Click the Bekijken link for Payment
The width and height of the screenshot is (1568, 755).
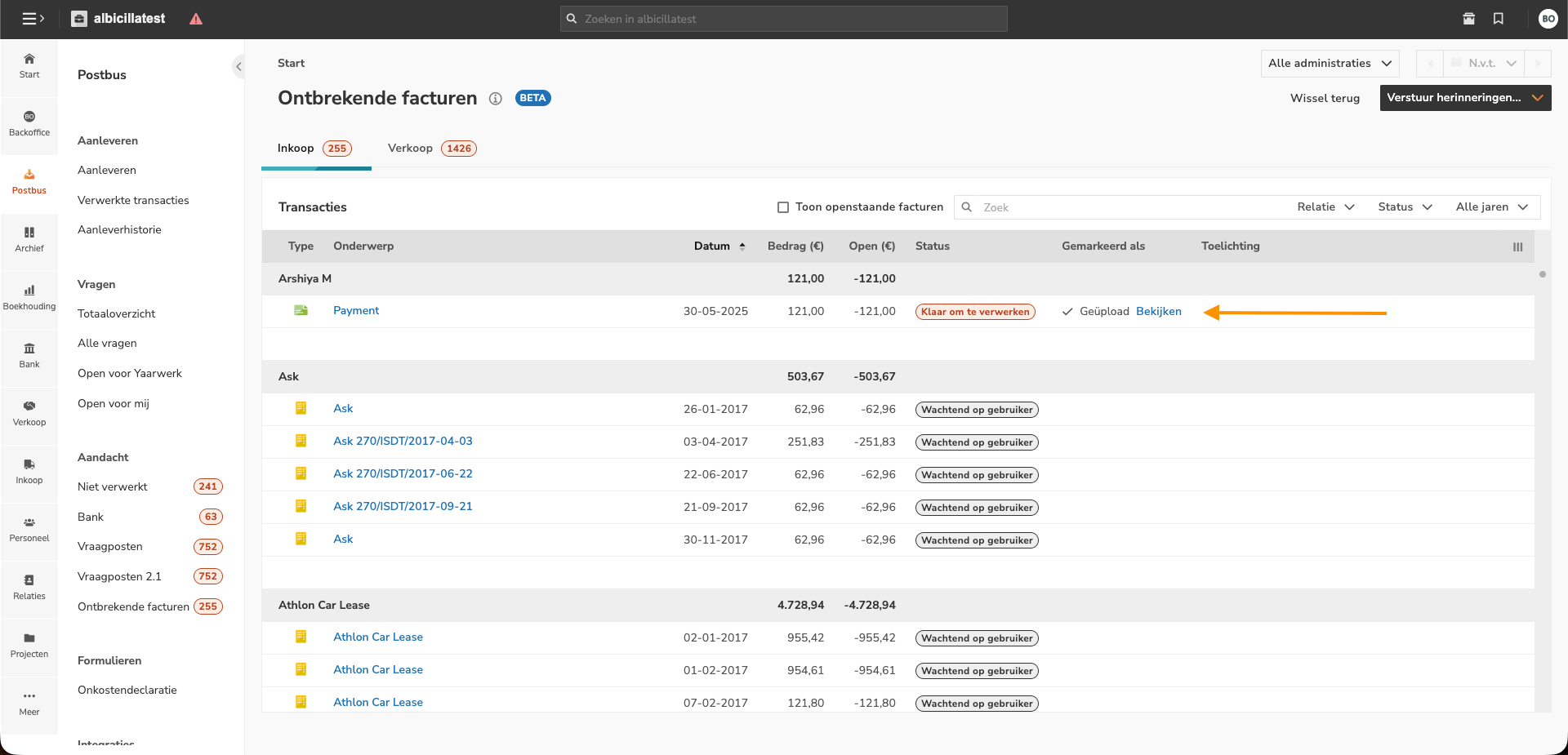(x=1158, y=312)
